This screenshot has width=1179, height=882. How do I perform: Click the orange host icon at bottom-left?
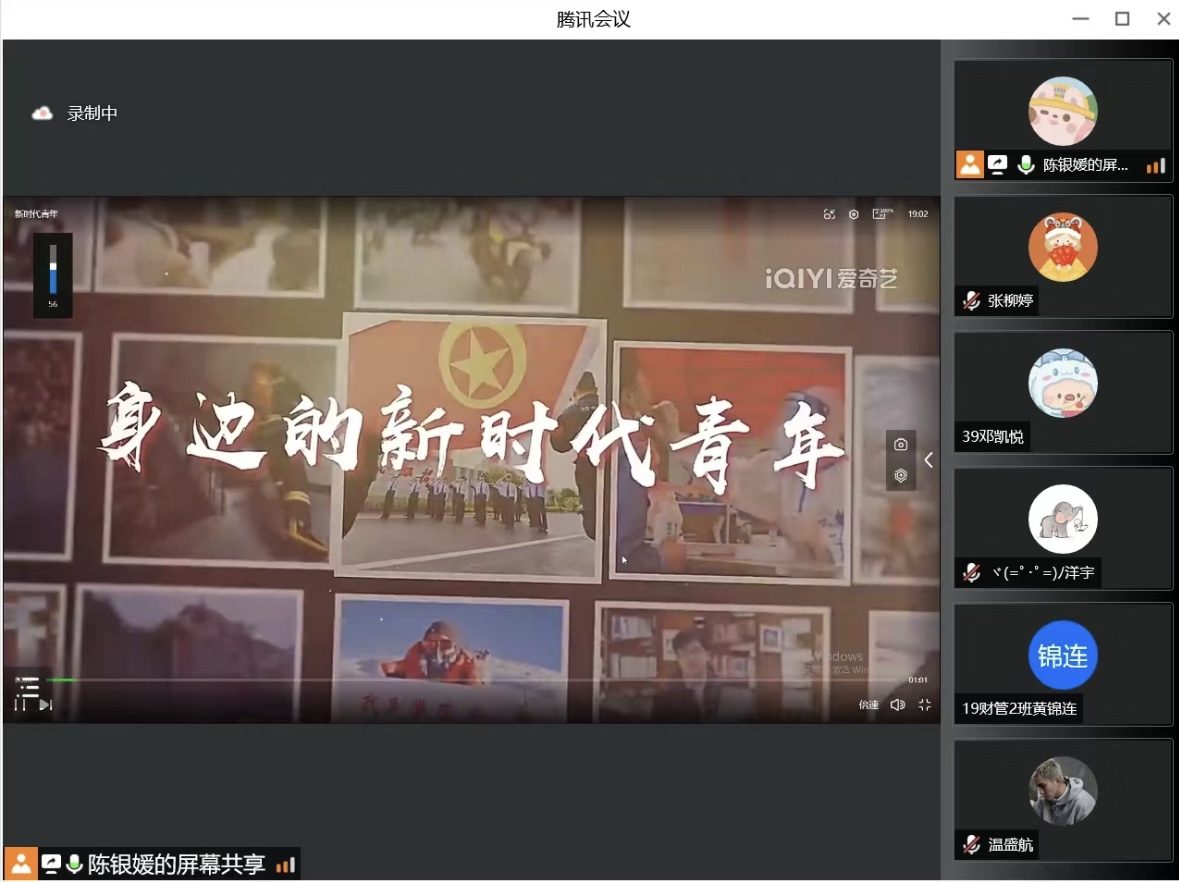21,865
